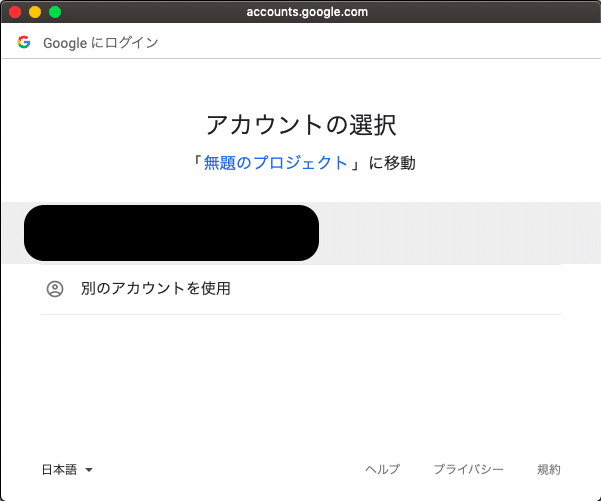
Task: Click the person icon for another account
Action: pyautogui.click(x=55, y=289)
